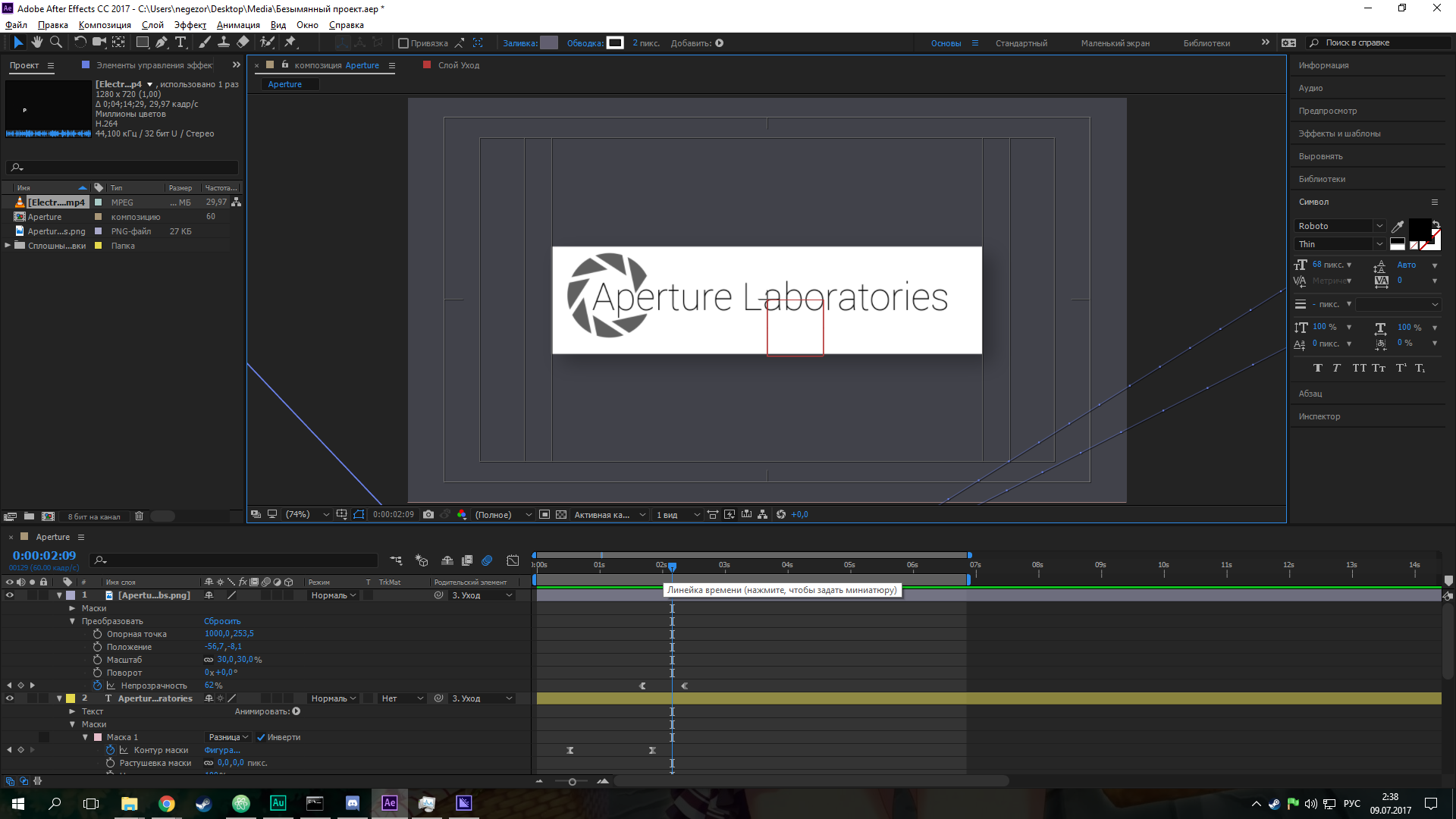
Task: Toggle stopwatch for Масштаб property
Action: coord(97,660)
